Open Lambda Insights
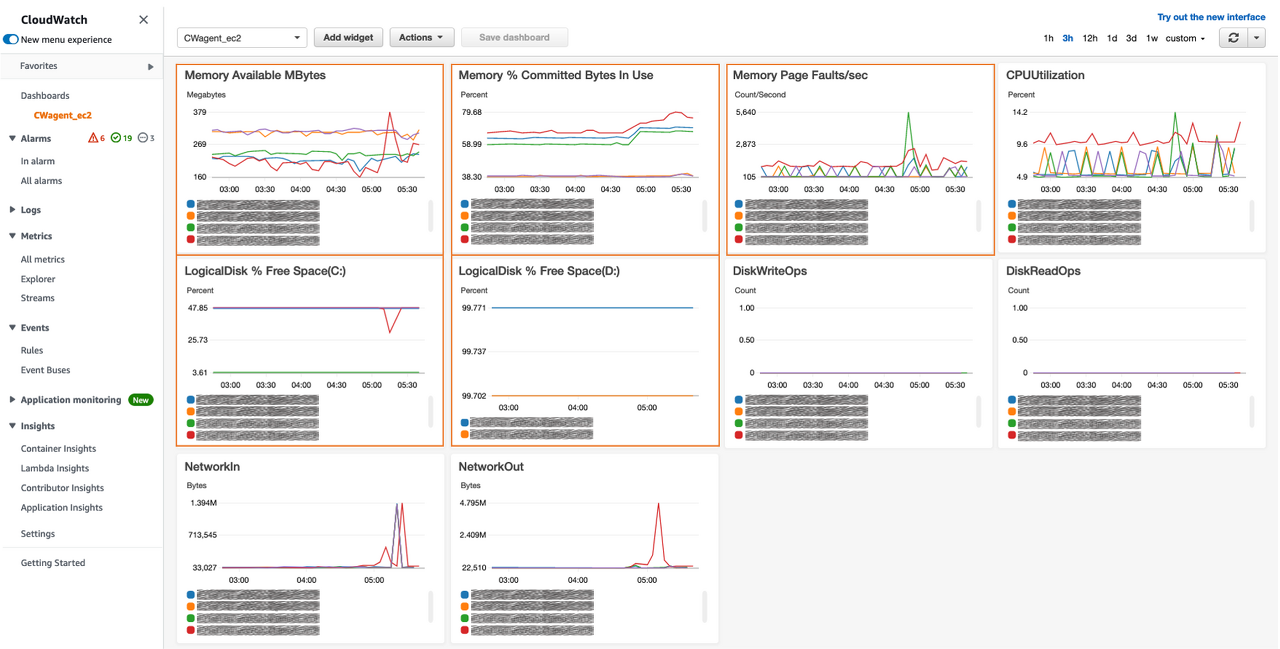Viewport: 1280px width, 649px height. pyautogui.click(x=55, y=468)
